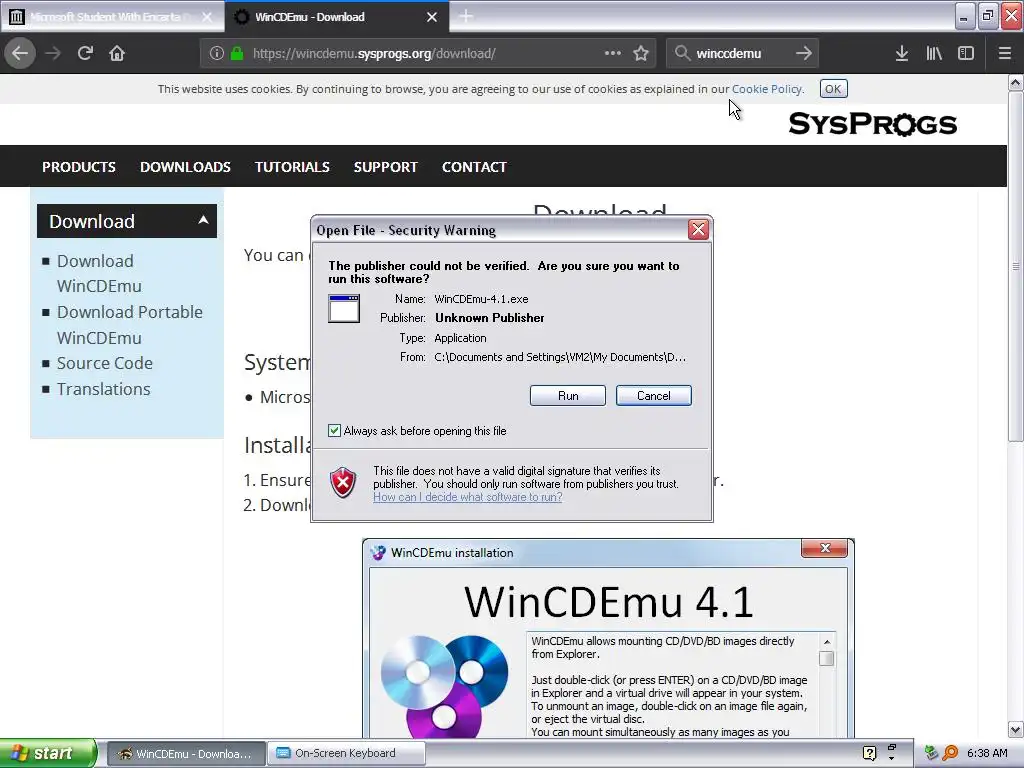Go to the browser Home page
Viewport: 1024px width, 768px height.
[x=117, y=53]
